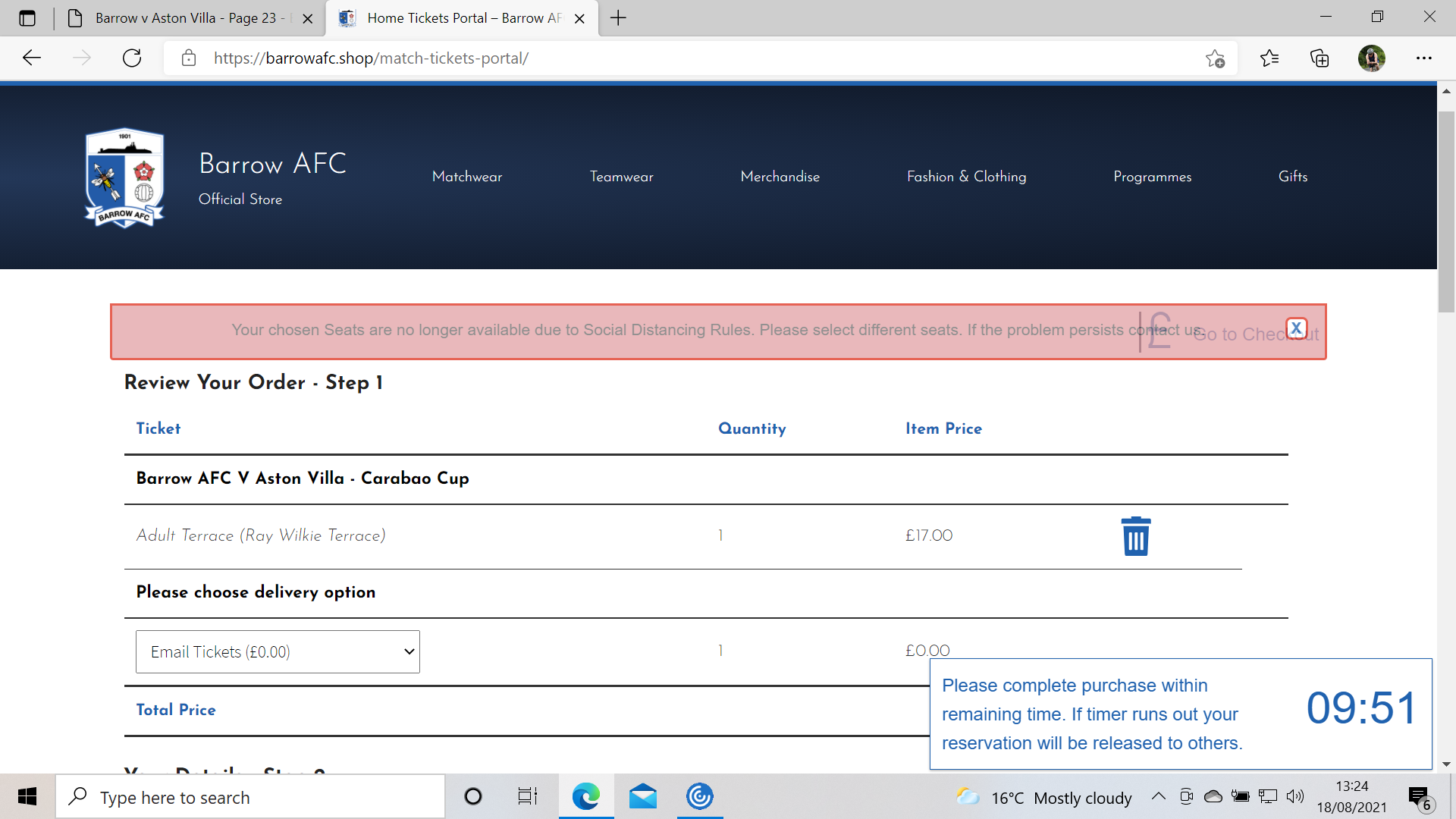Open a new browser tab
1456x819 pixels.
click(x=618, y=18)
